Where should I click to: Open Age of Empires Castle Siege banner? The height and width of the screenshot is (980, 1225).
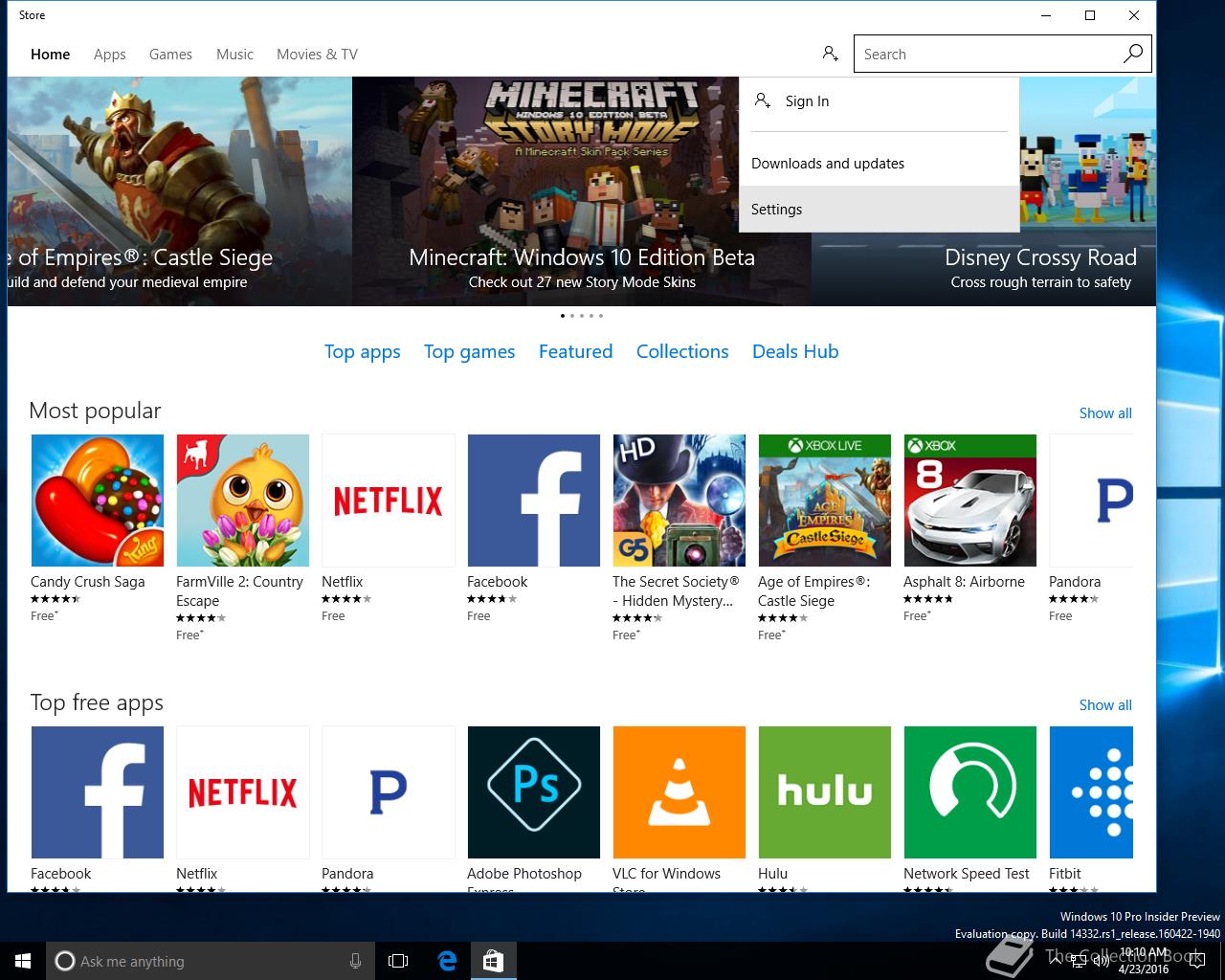[180, 191]
